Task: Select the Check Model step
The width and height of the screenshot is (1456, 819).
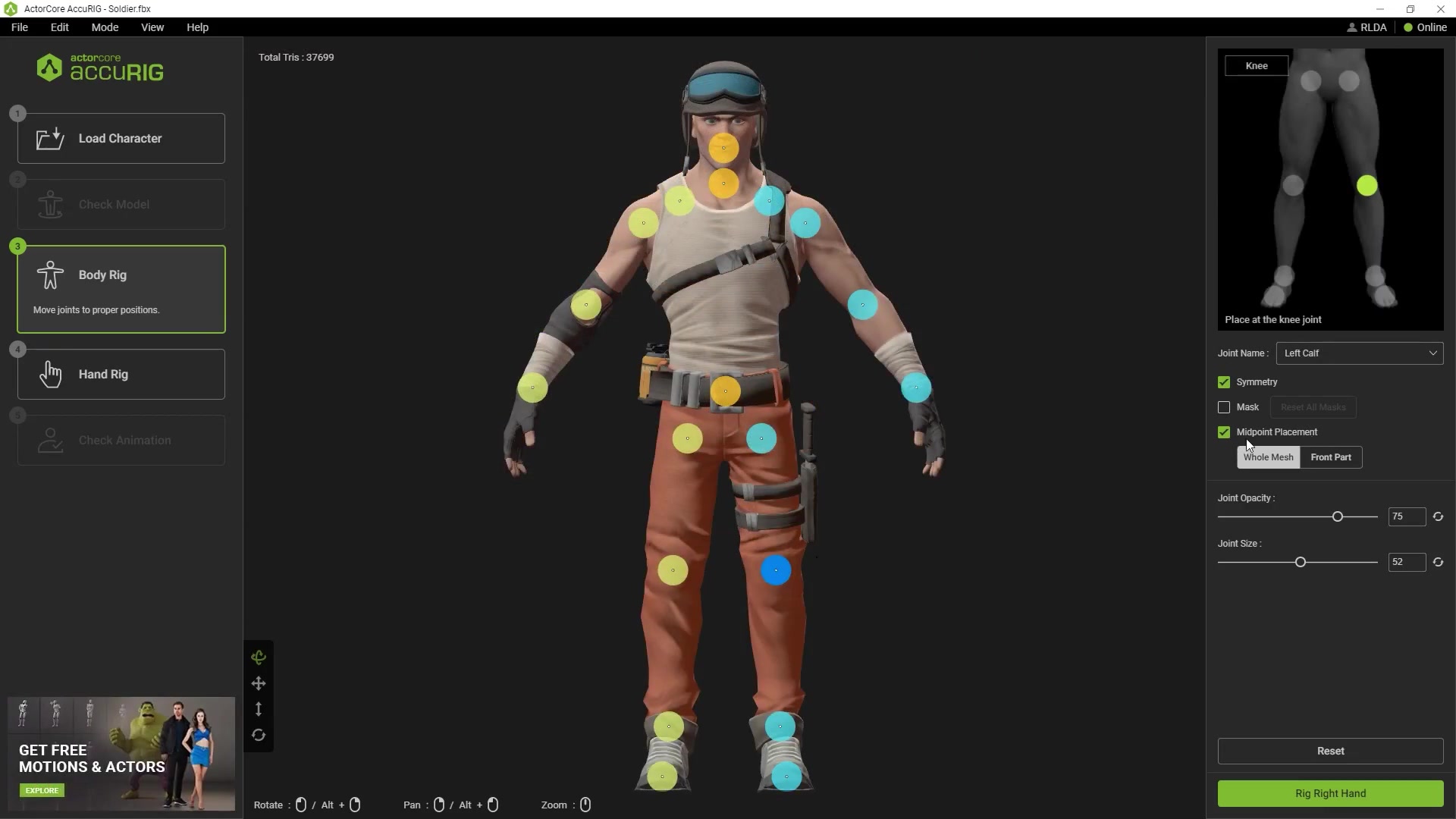Action: (120, 204)
